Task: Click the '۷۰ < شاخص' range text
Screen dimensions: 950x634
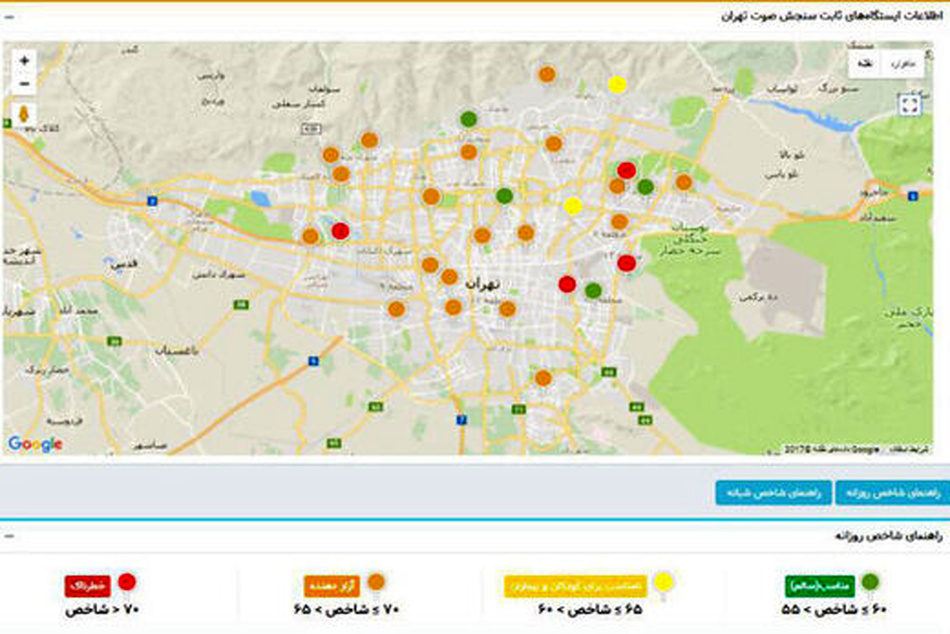Action: [x=102, y=610]
